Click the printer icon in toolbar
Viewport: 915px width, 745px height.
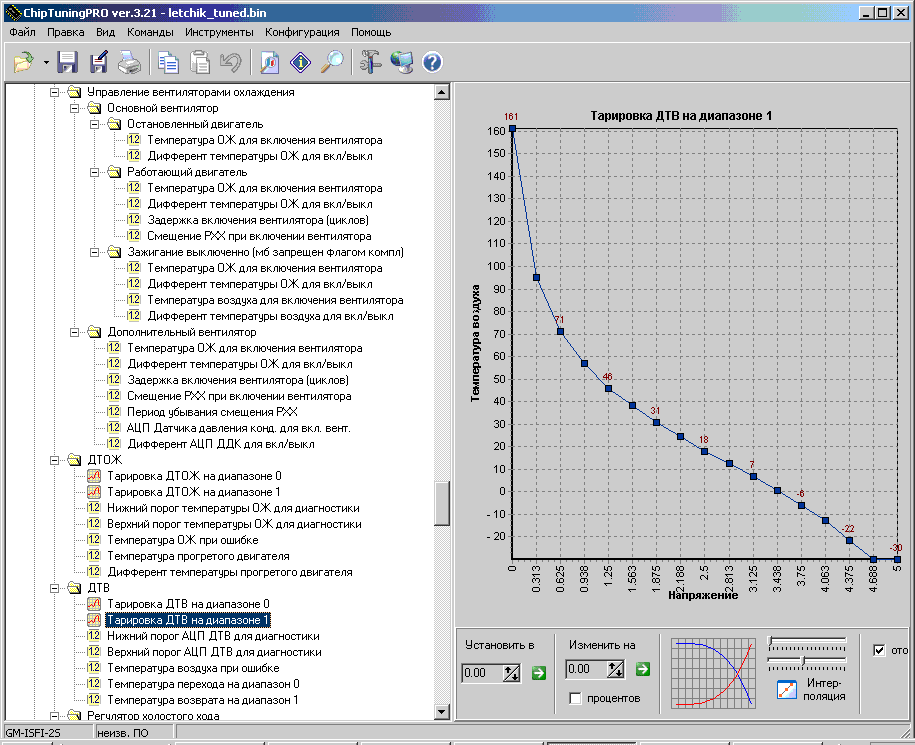pos(130,63)
